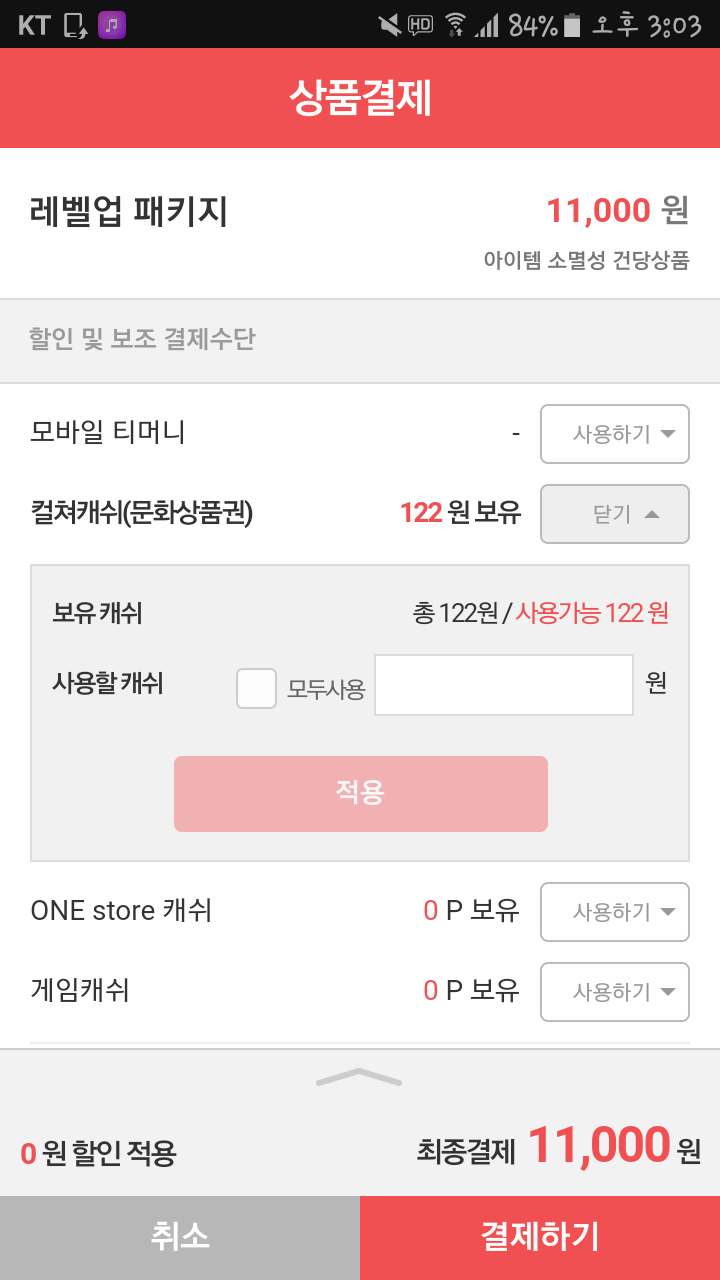Screen dimensions: 720x1280
Task: Open the 게임캐쉬 사용하기 dropdown
Action: pos(614,992)
